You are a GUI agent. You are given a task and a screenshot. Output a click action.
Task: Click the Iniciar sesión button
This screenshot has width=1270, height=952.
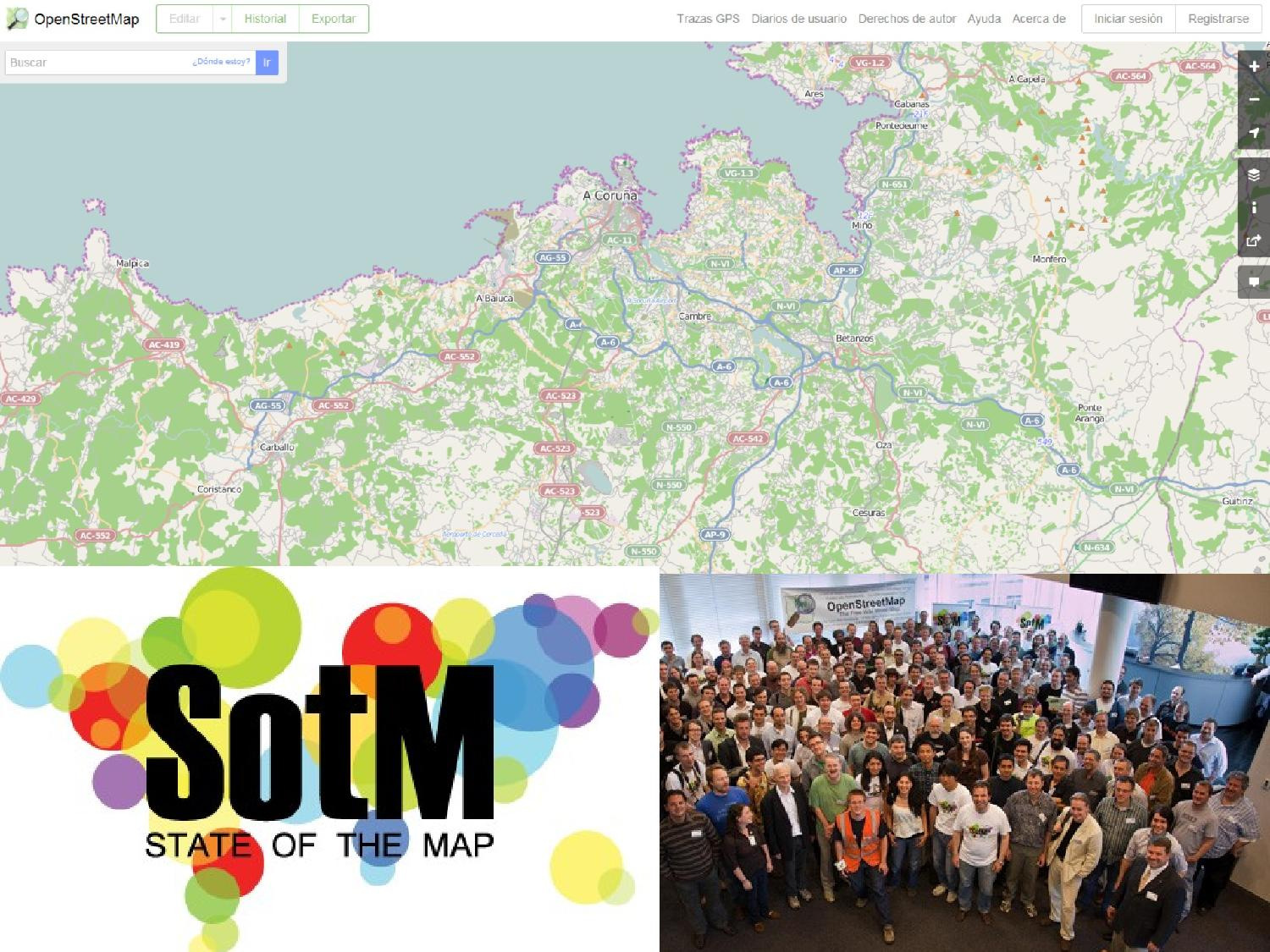tap(1129, 19)
